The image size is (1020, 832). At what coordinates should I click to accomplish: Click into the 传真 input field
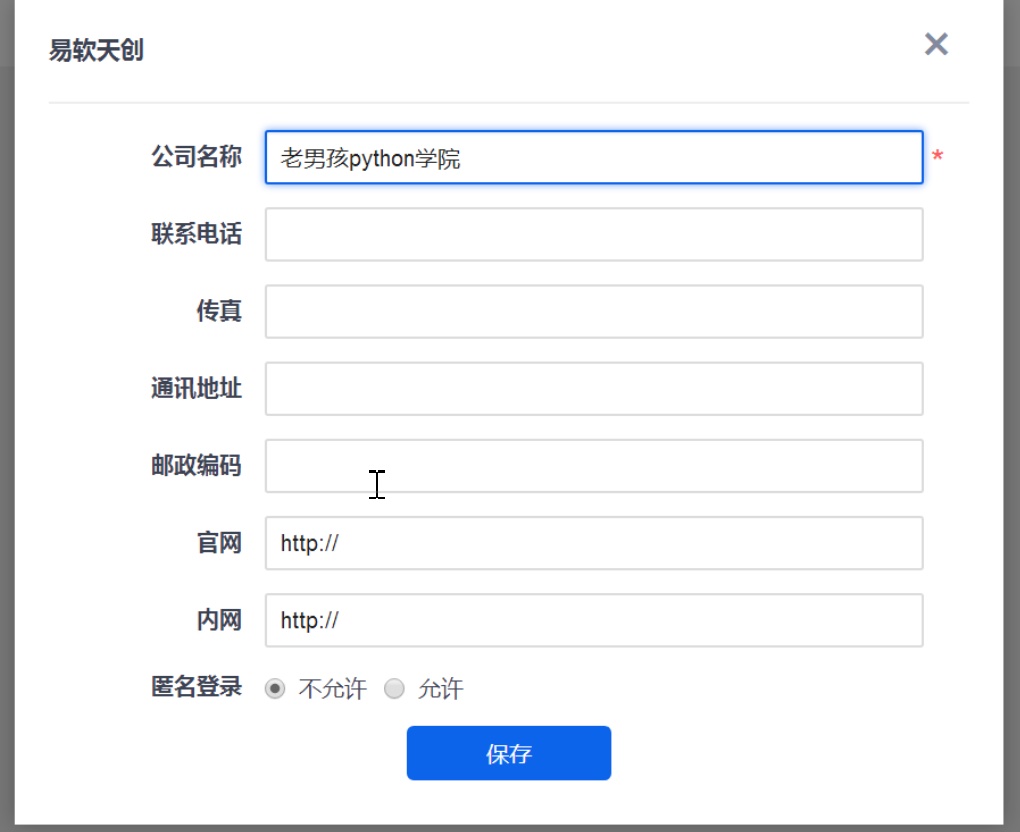coord(593,312)
